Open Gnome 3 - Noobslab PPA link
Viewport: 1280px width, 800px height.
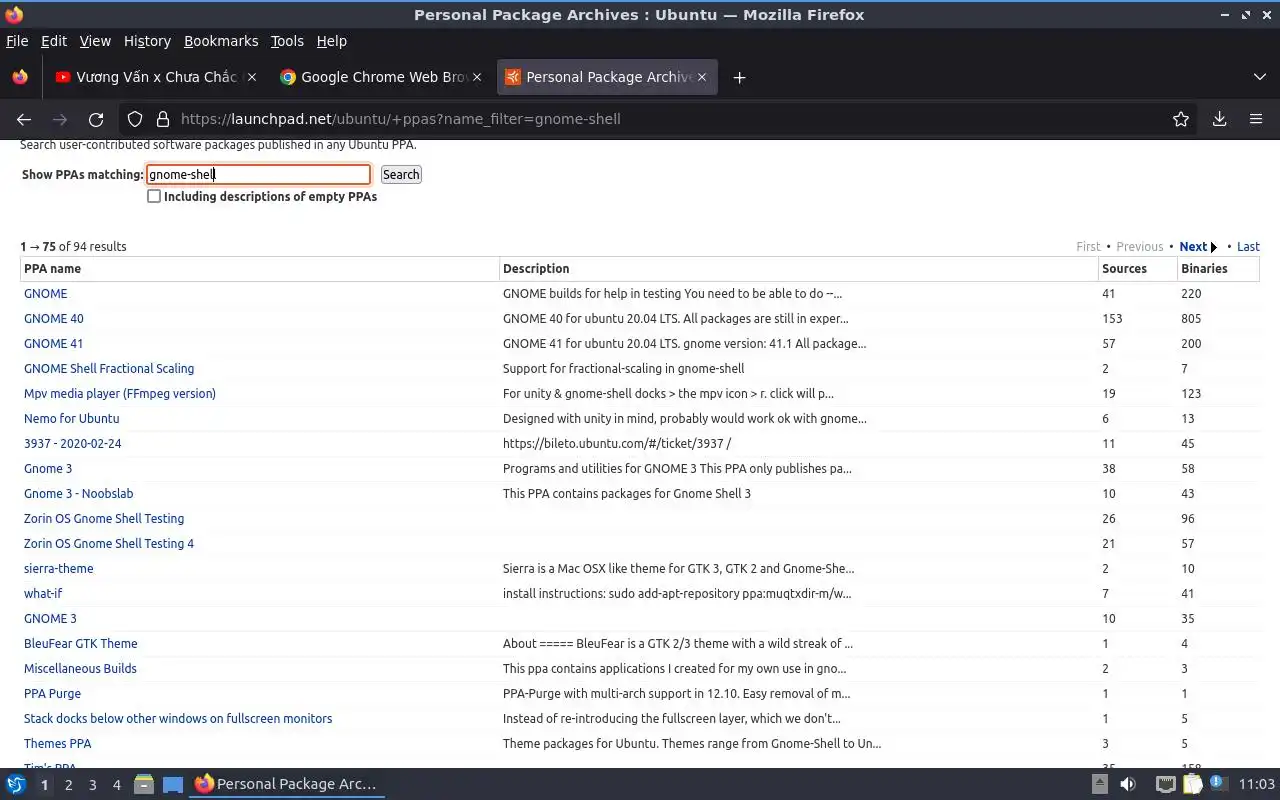tap(78, 494)
